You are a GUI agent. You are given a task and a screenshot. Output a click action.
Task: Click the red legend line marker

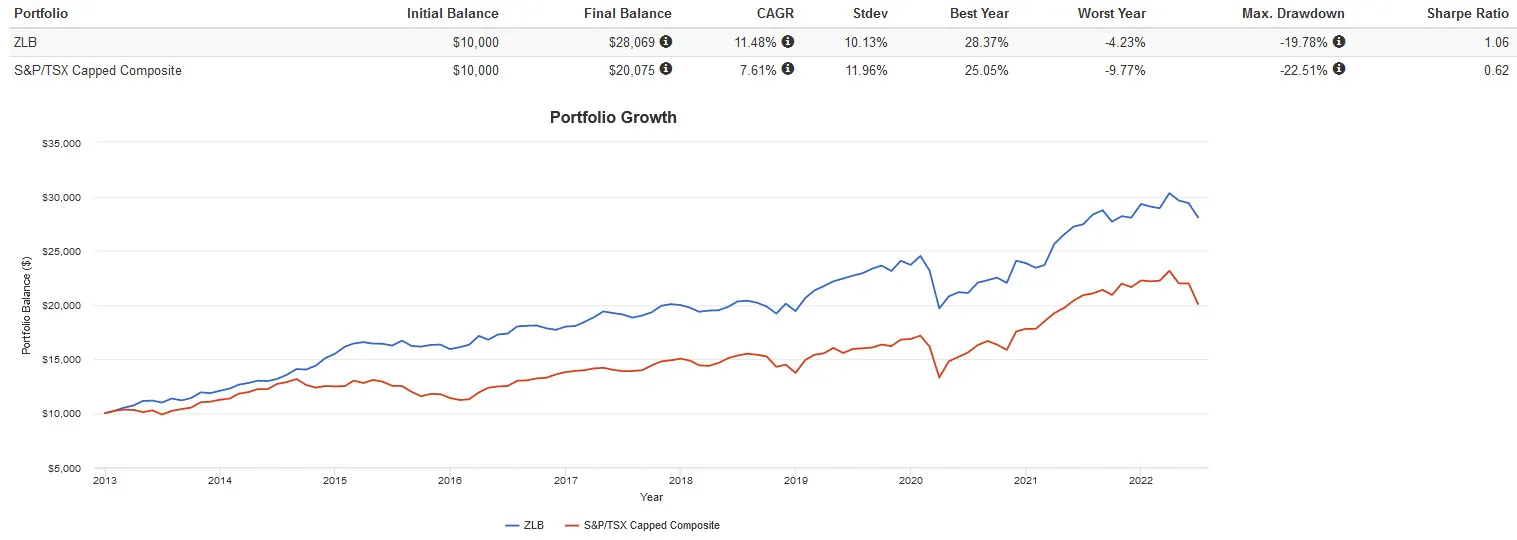click(572, 525)
